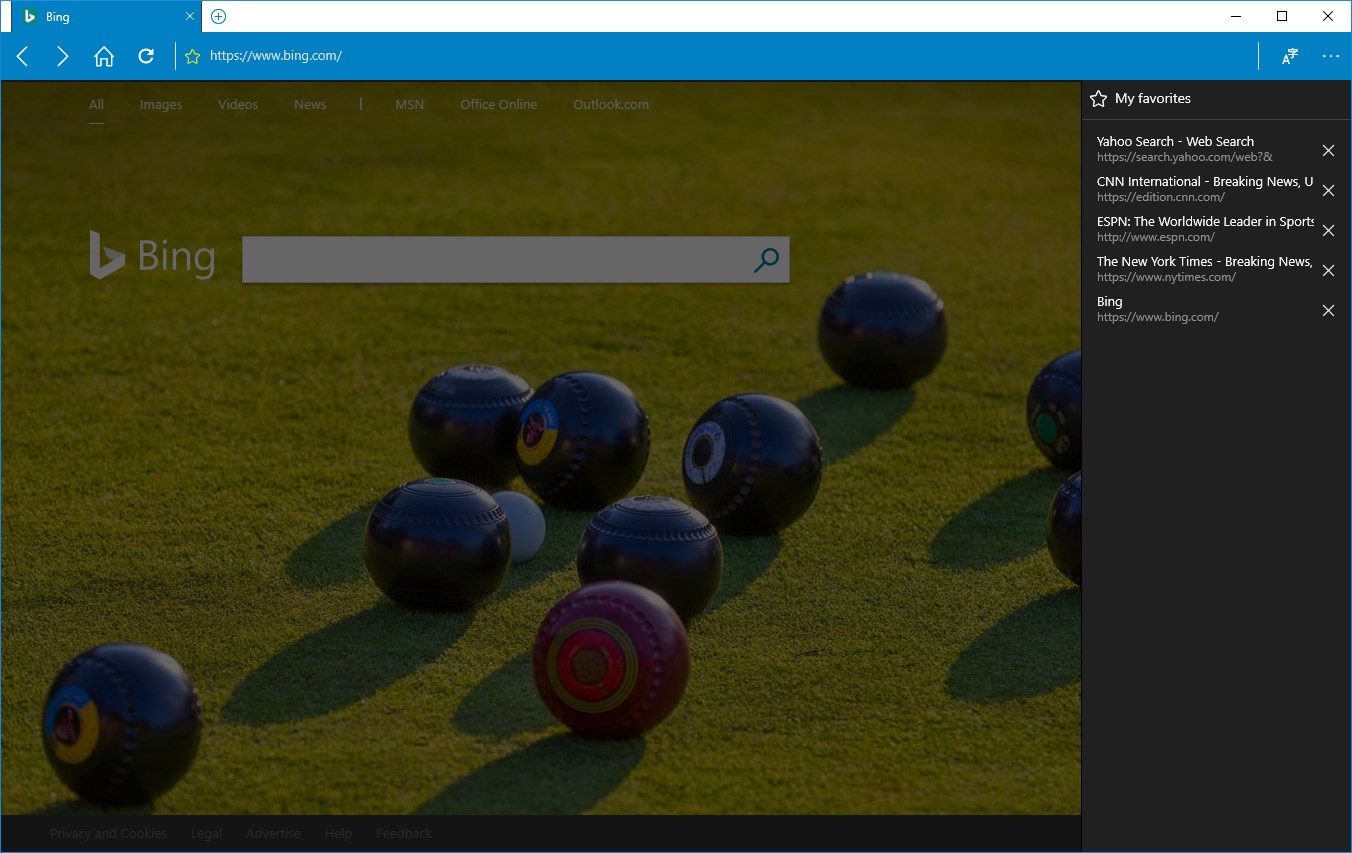Switch to News search category
The image size is (1352, 853).
coord(310,104)
